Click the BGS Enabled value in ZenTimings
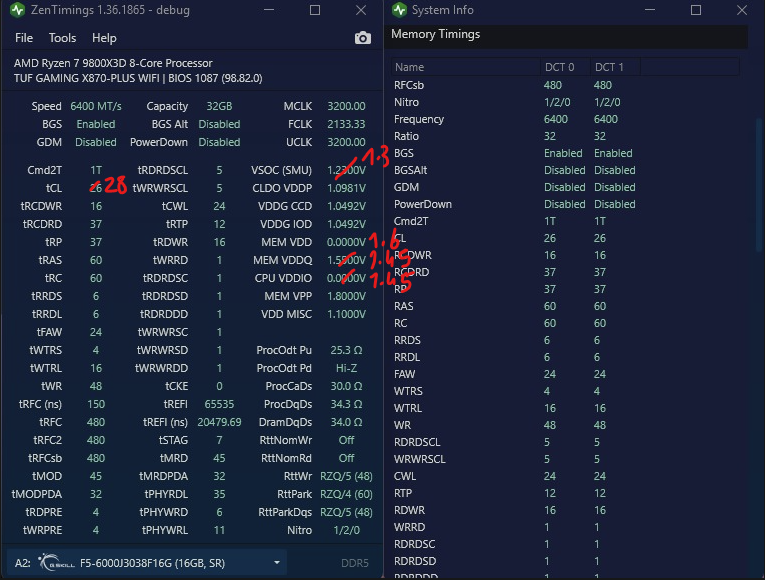Viewport: 765px width, 580px height. pyautogui.click(x=96, y=124)
